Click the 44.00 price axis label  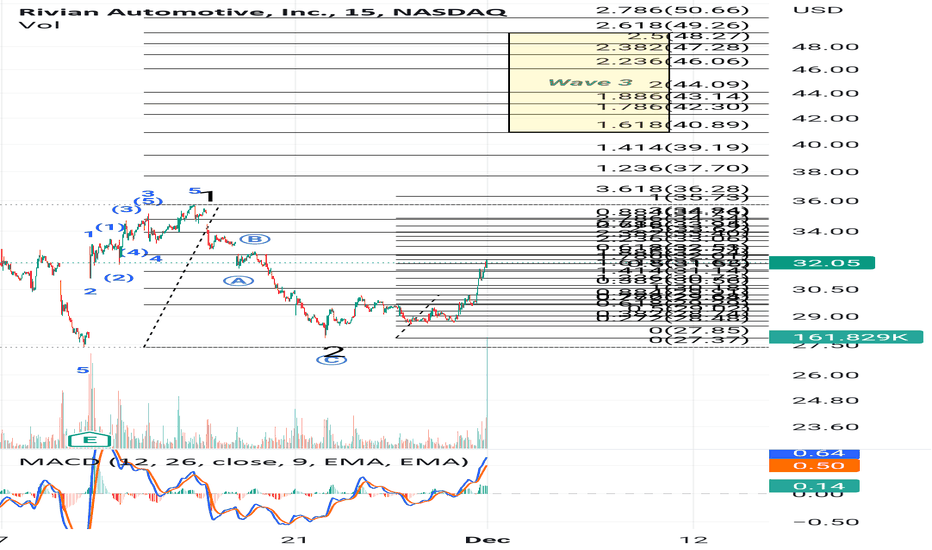click(826, 93)
